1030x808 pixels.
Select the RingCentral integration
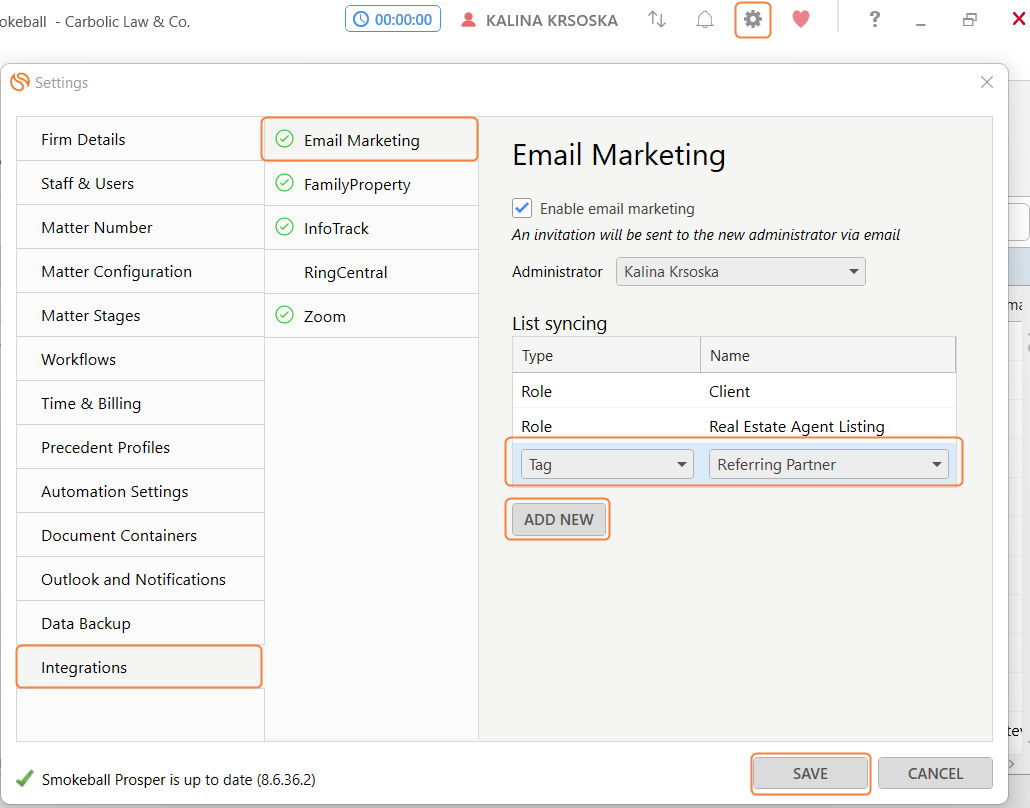pos(371,272)
